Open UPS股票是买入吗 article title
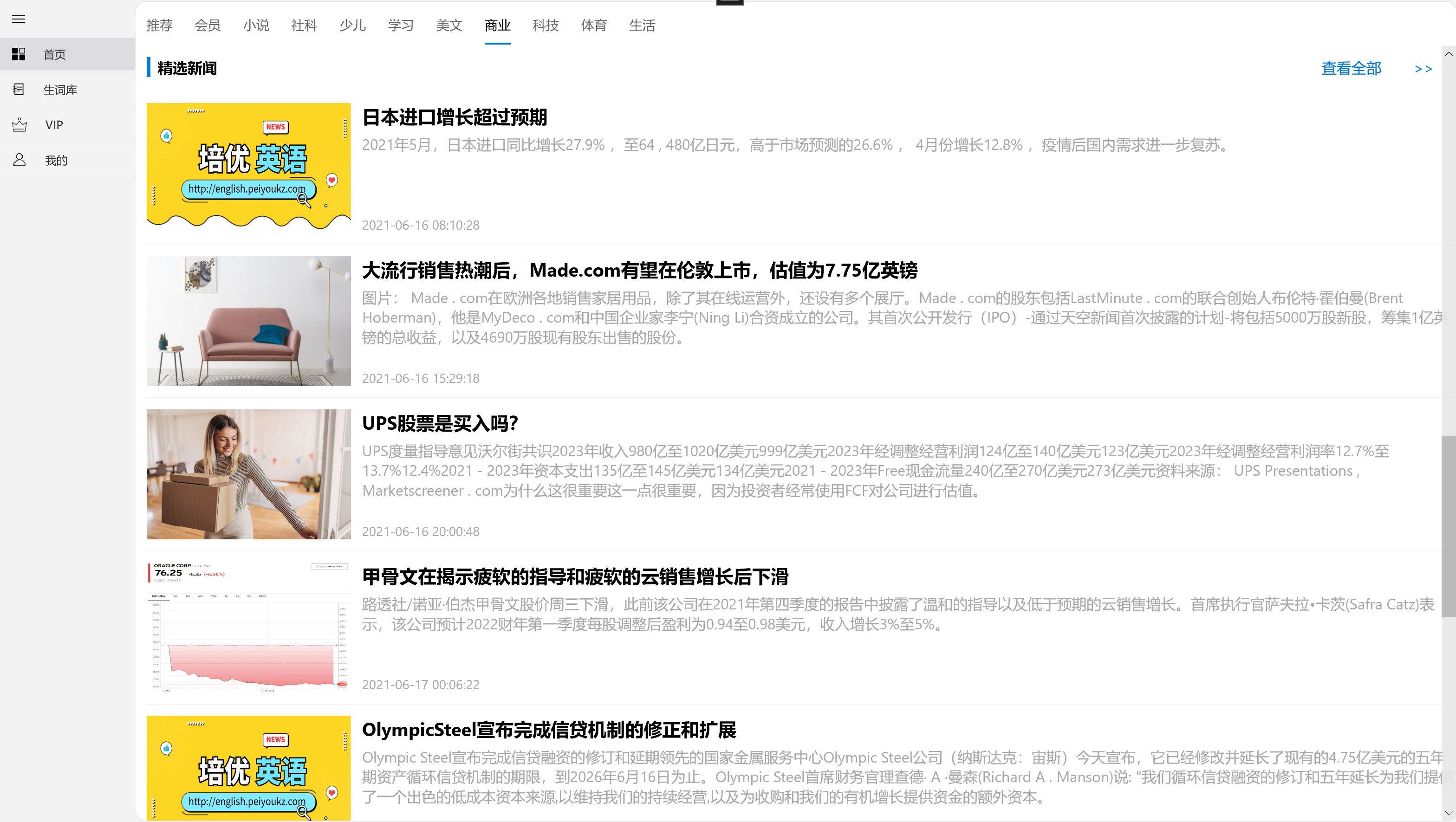This screenshot has width=1456, height=822. tap(440, 424)
